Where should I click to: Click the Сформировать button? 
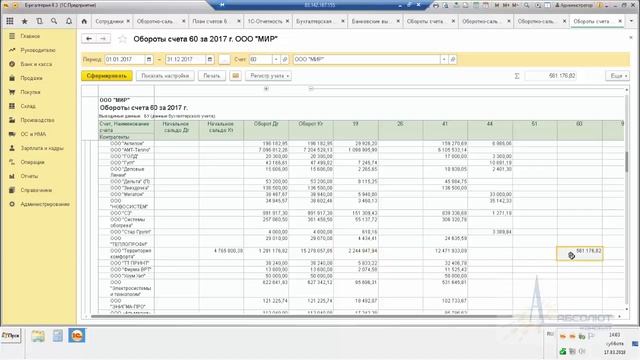click(x=107, y=76)
